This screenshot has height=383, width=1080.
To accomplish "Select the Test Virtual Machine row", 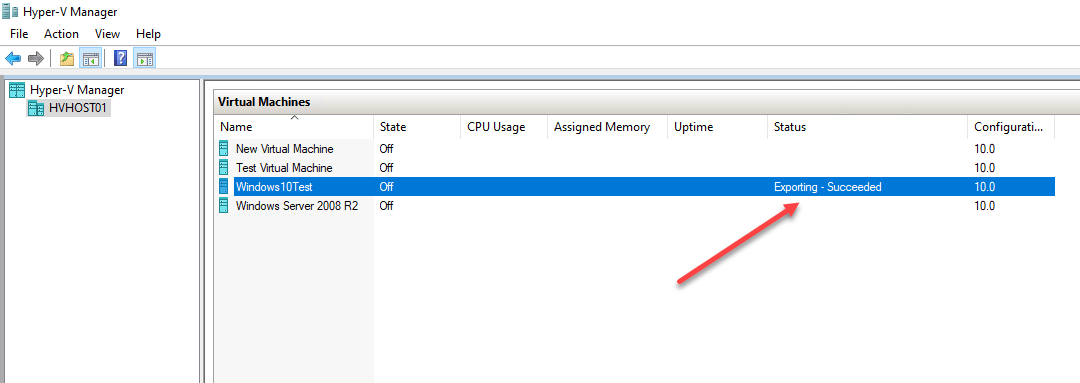I will (x=634, y=167).
